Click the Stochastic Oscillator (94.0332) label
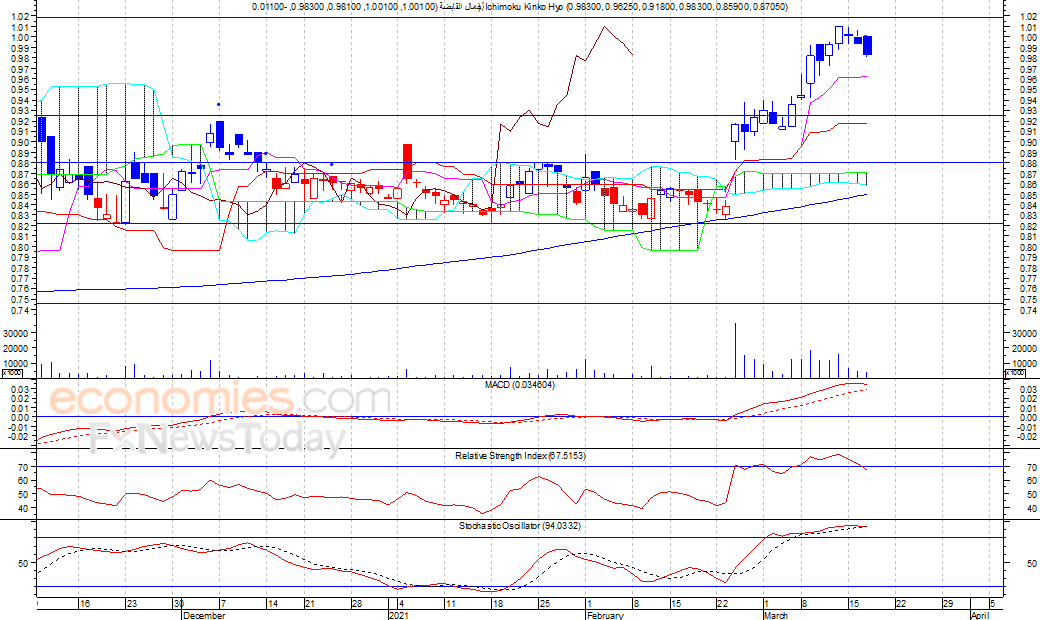The image size is (1040, 620). click(520, 526)
